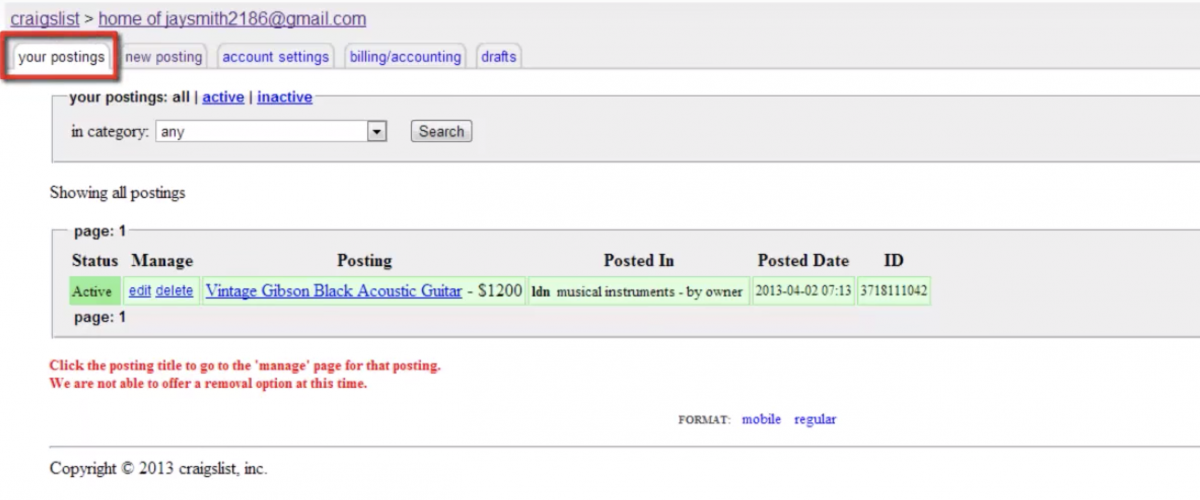Viewport: 1200px width, 500px height.
Task: Open the billing/accounting tab
Action: coord(405,57)
